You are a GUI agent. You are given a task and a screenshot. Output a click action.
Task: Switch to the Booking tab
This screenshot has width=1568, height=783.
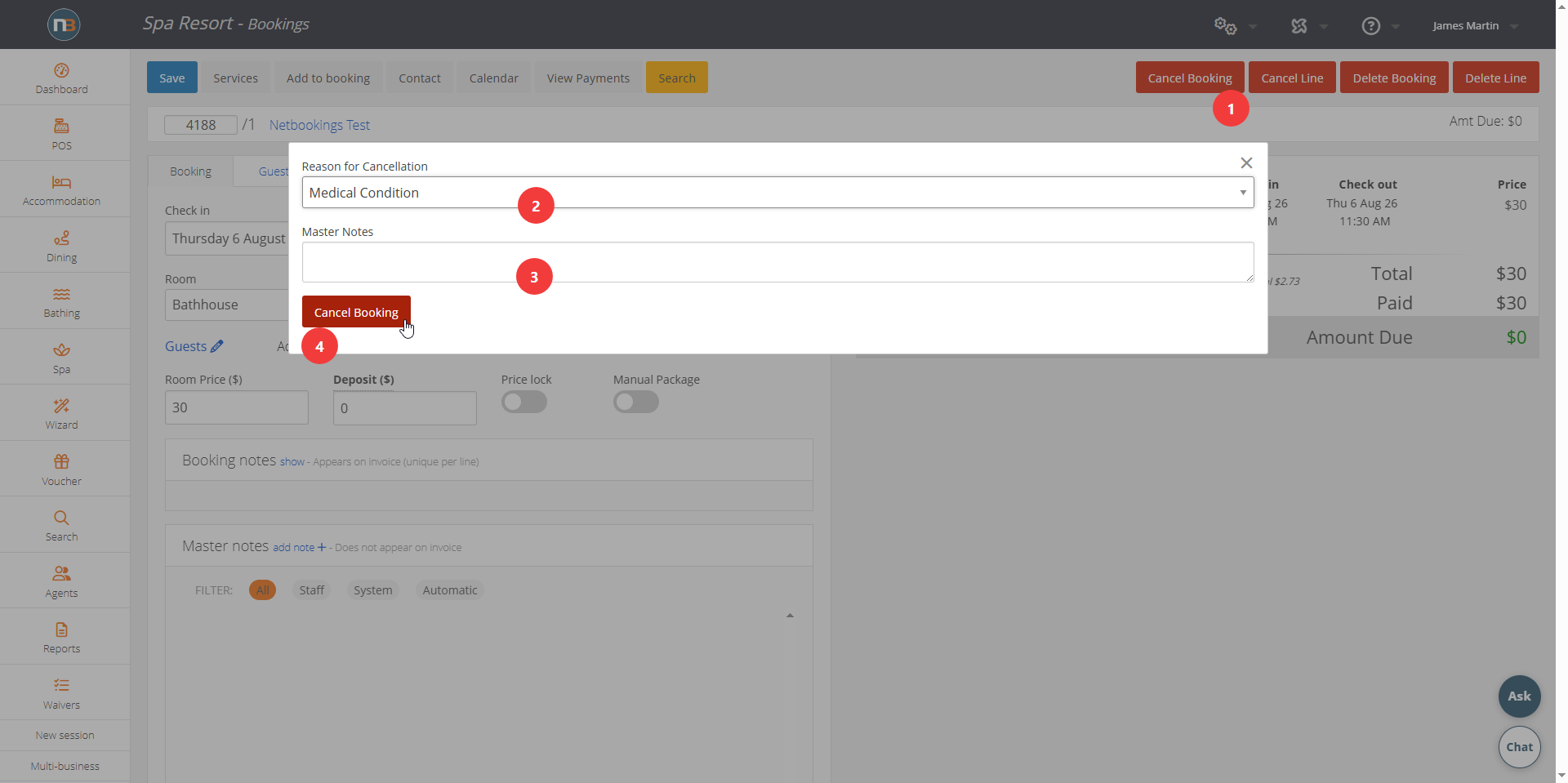(190, 171)
